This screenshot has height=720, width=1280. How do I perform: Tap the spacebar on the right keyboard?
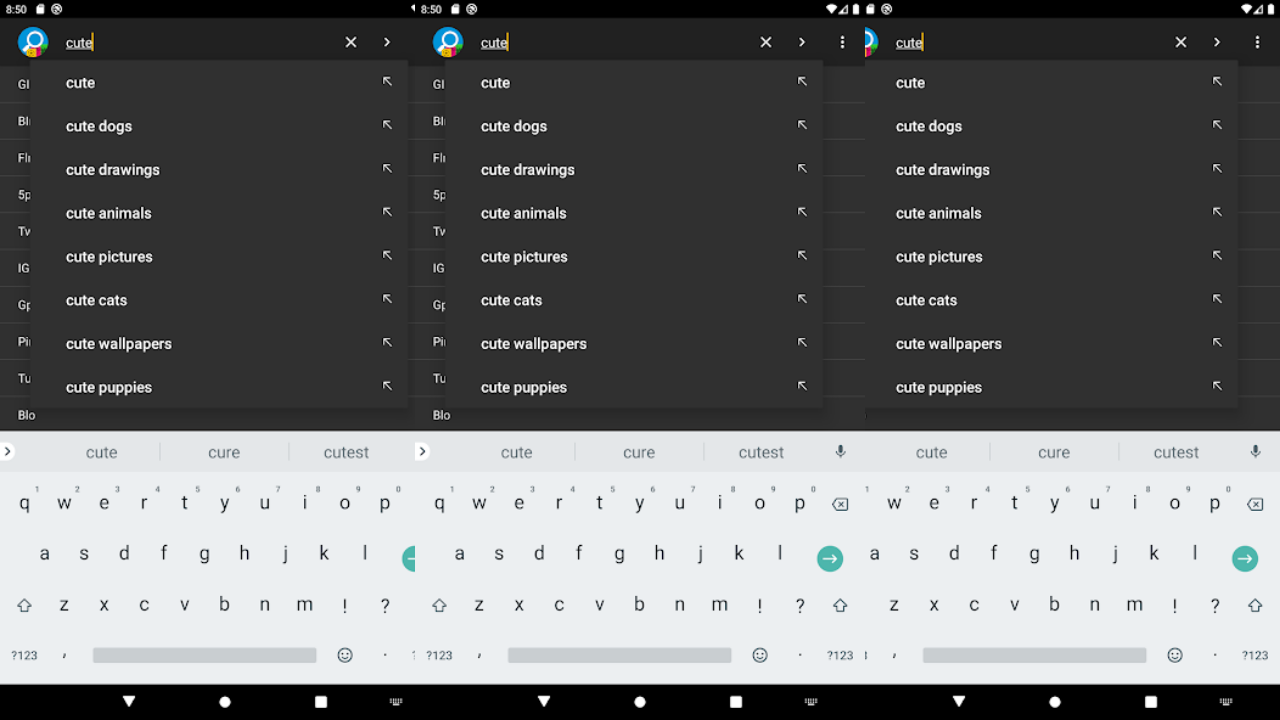coord(1034,655)
